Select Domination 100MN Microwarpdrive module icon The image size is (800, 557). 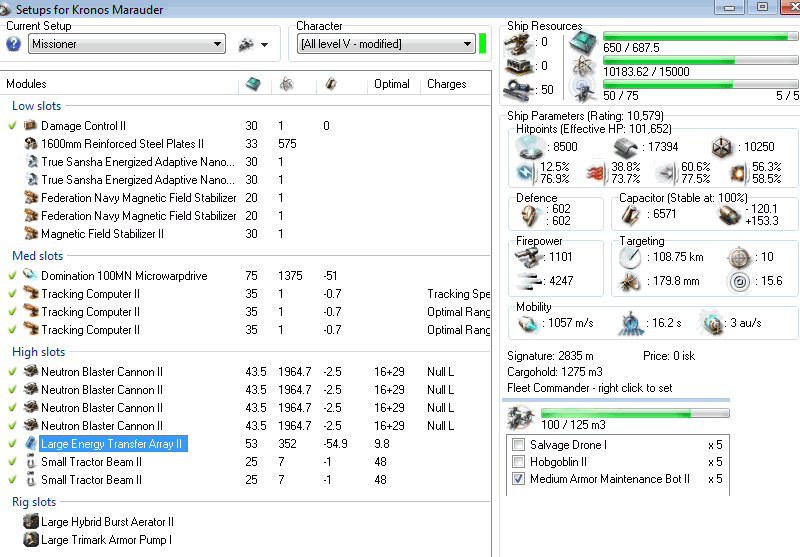31,275
